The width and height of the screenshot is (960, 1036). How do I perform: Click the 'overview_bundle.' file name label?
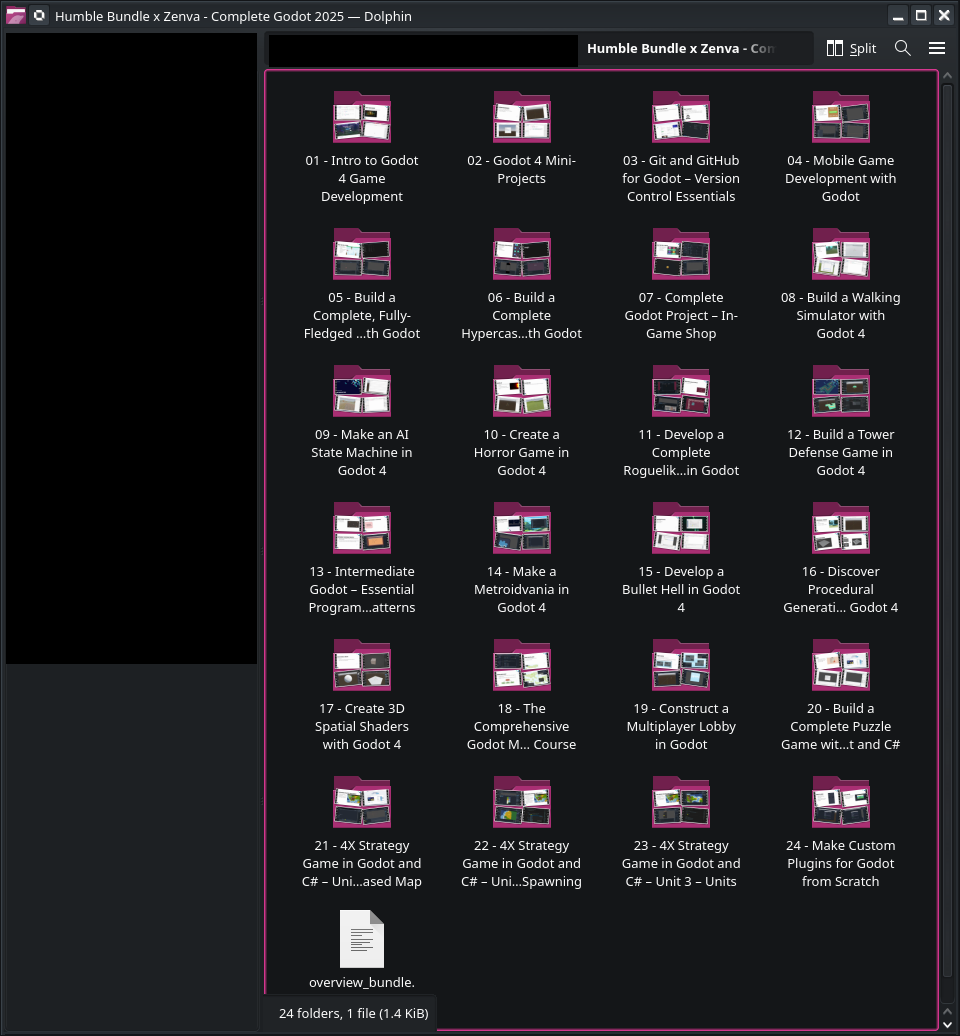pos(361,982)
